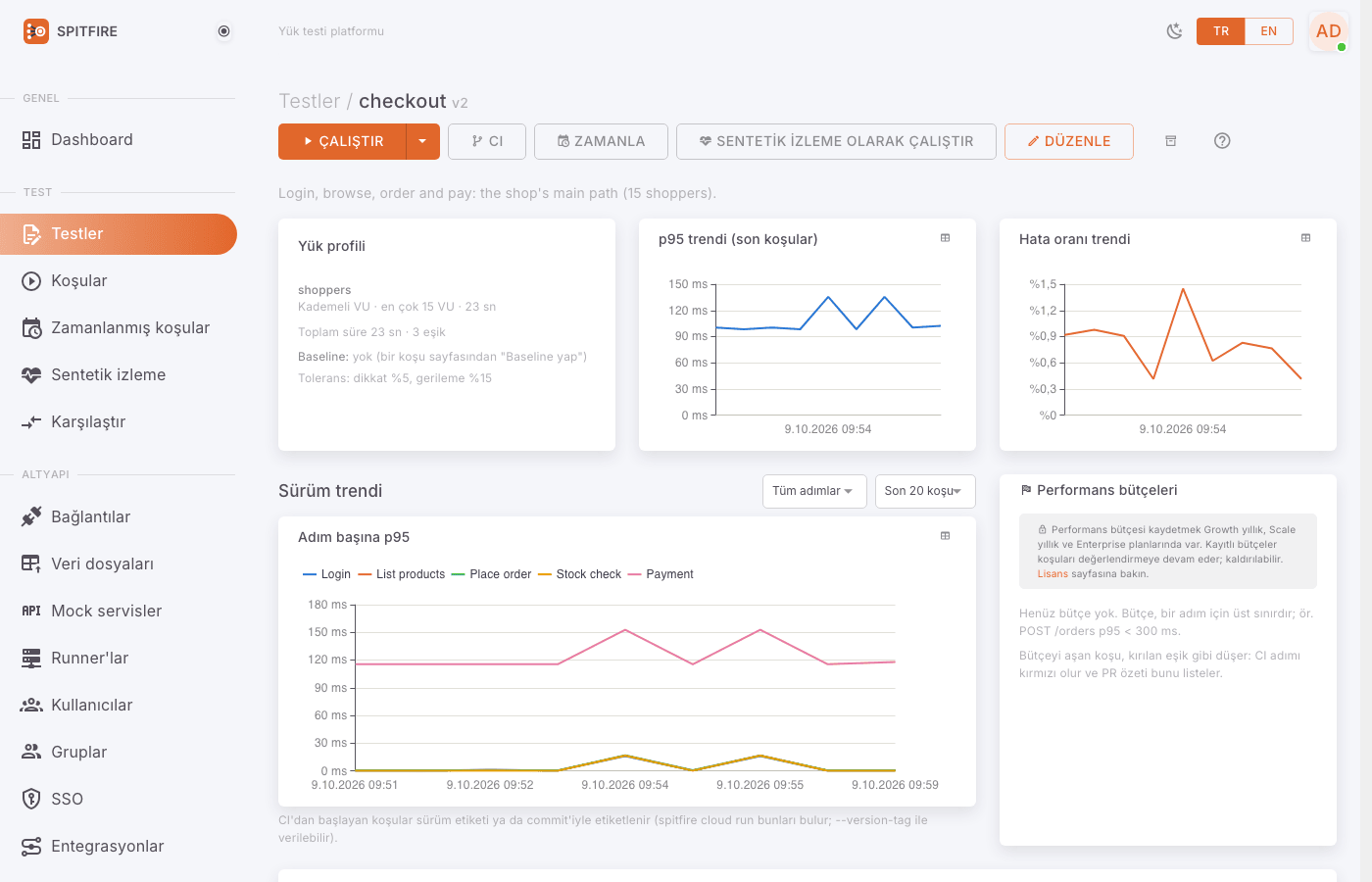Go back via the Testler breadcrumb

(x=309, y=101)
